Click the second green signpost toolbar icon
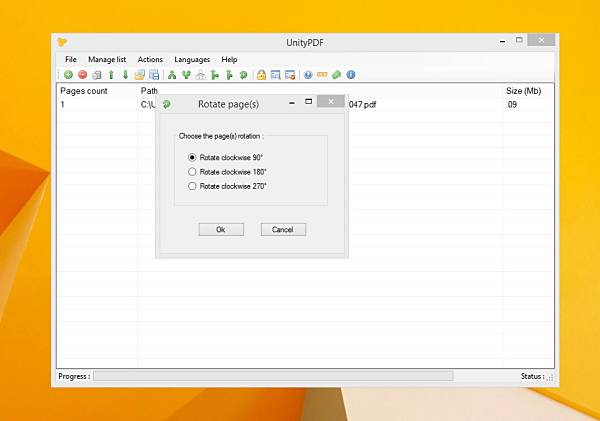Viewport: 600px width, 421px height. coord(229,75)
